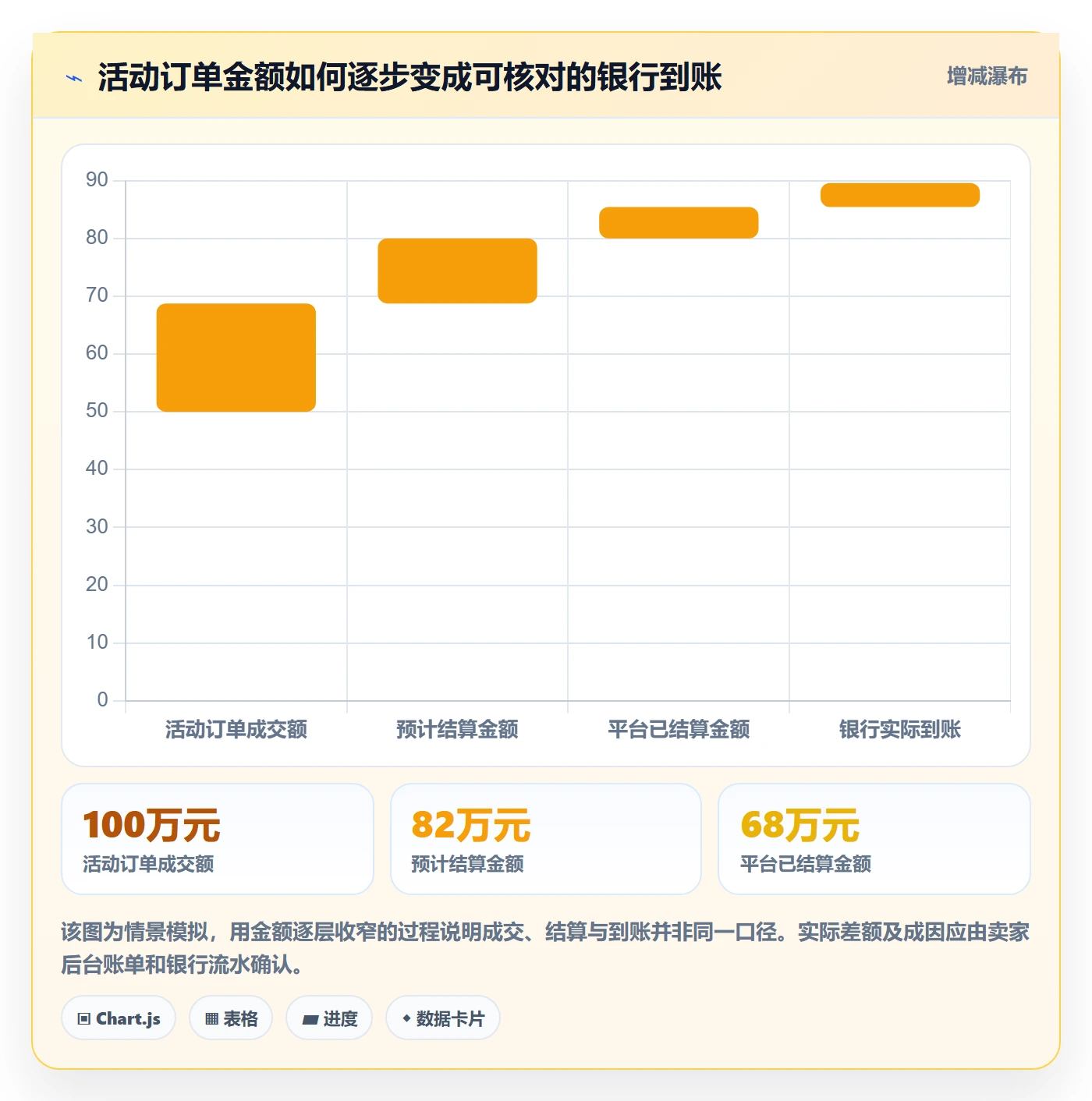
Task: Select the 银行实际到账 waterfall bar
Action: (x=900, y=195)
